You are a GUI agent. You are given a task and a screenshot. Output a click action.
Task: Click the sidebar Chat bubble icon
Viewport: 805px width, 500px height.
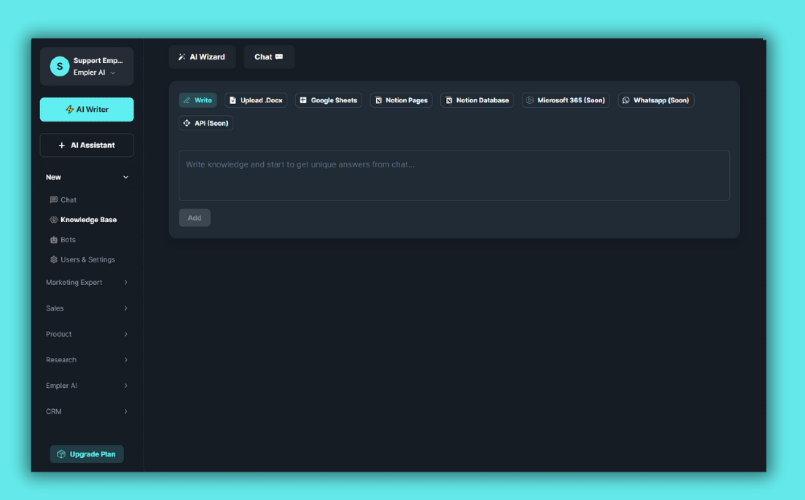point(53,200)
